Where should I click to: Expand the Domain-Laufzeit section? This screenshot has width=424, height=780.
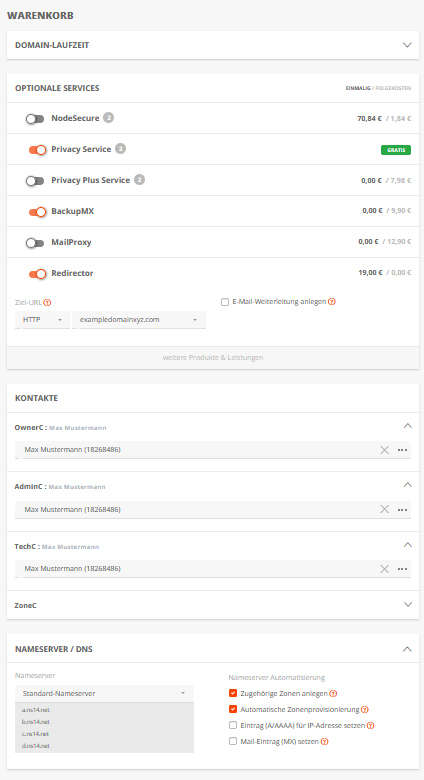(407, 45)
